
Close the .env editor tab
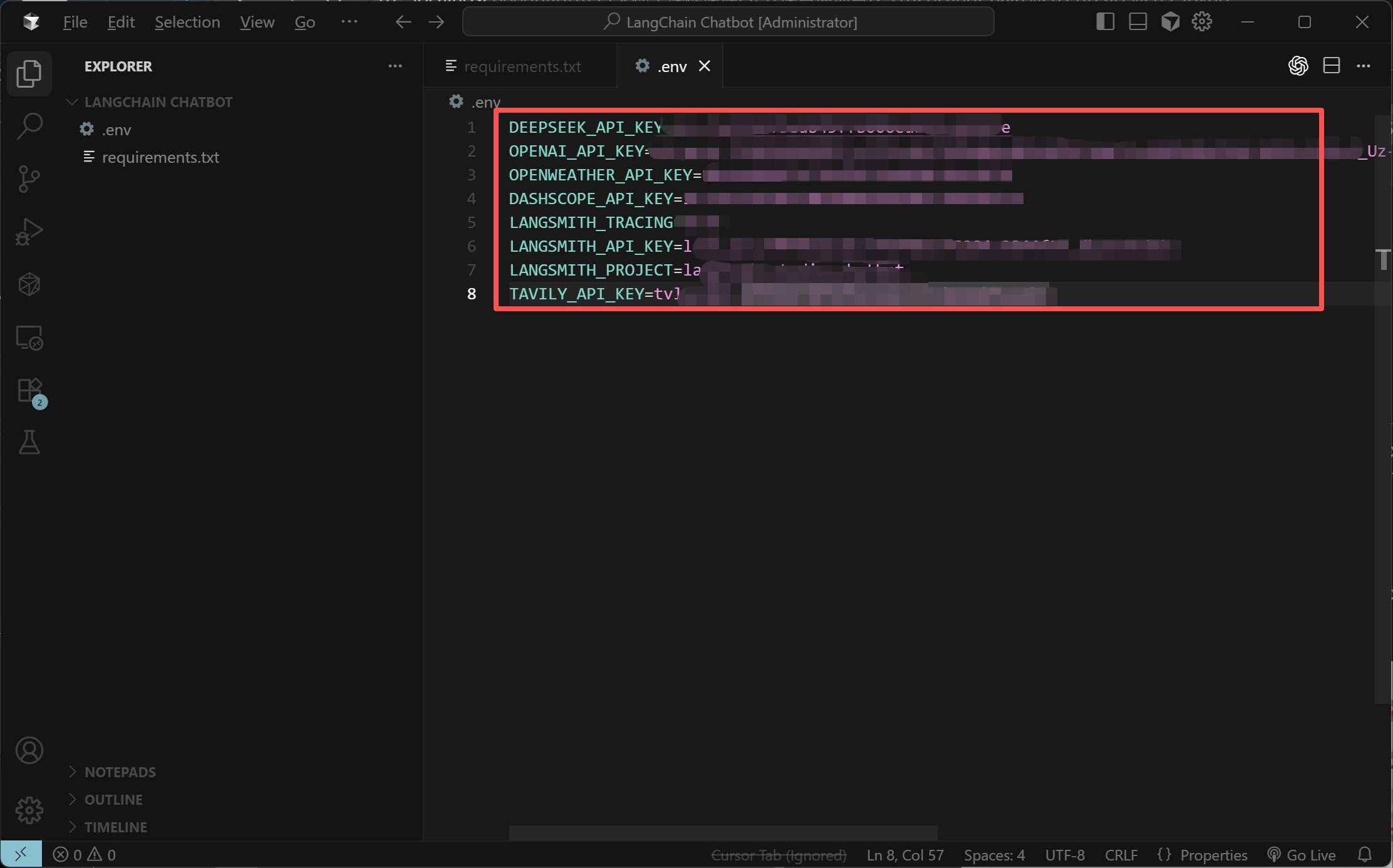705,66
